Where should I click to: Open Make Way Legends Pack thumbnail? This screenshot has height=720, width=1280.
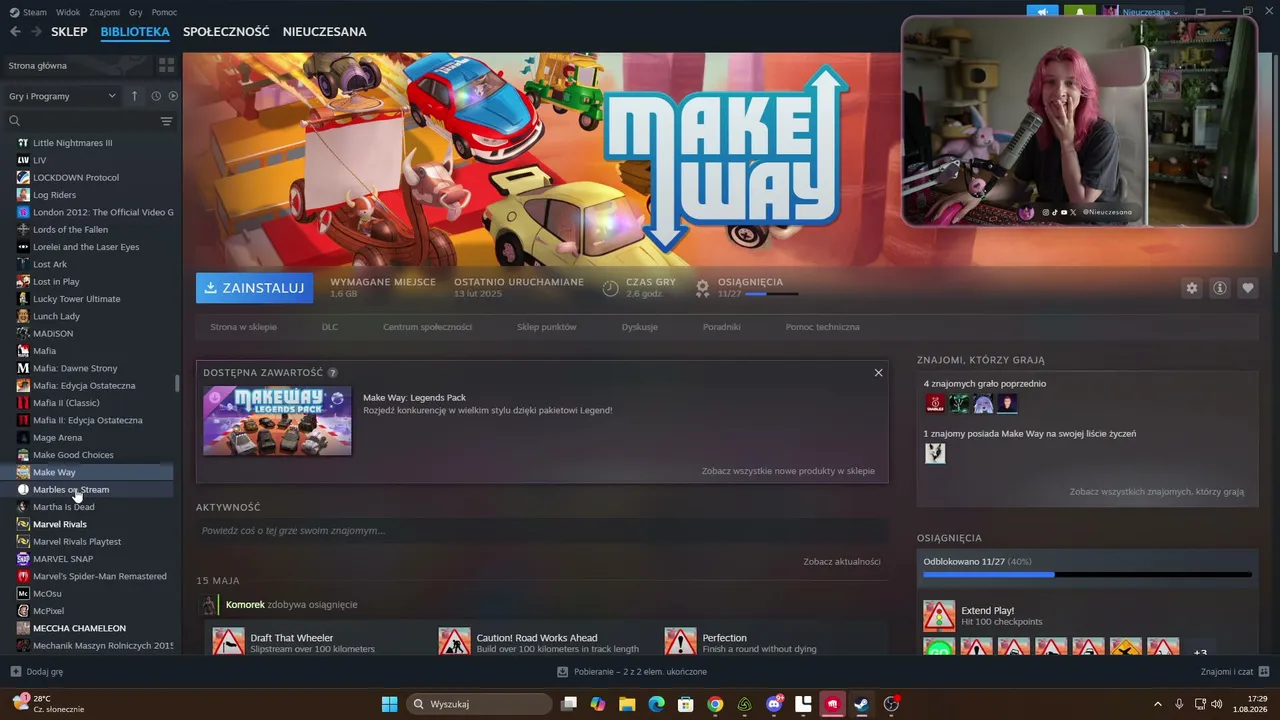tap(278, 421)
